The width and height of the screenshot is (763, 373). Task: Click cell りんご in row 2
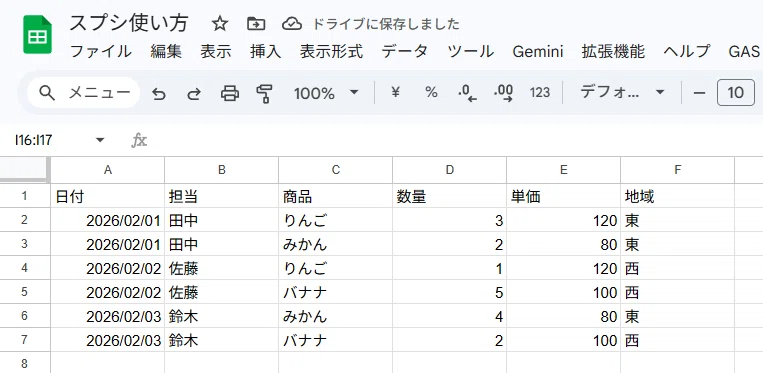click(x=335, y=220)
